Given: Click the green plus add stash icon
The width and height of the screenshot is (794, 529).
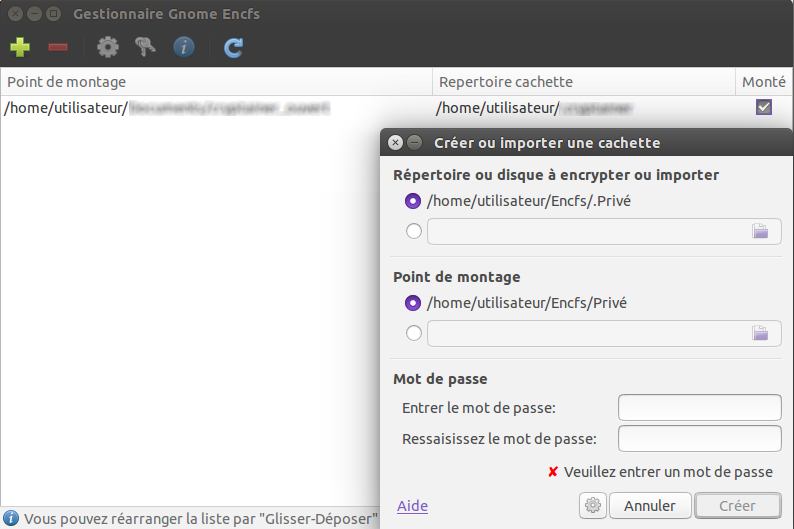Looking at the screenshot, I should (20, 47).
